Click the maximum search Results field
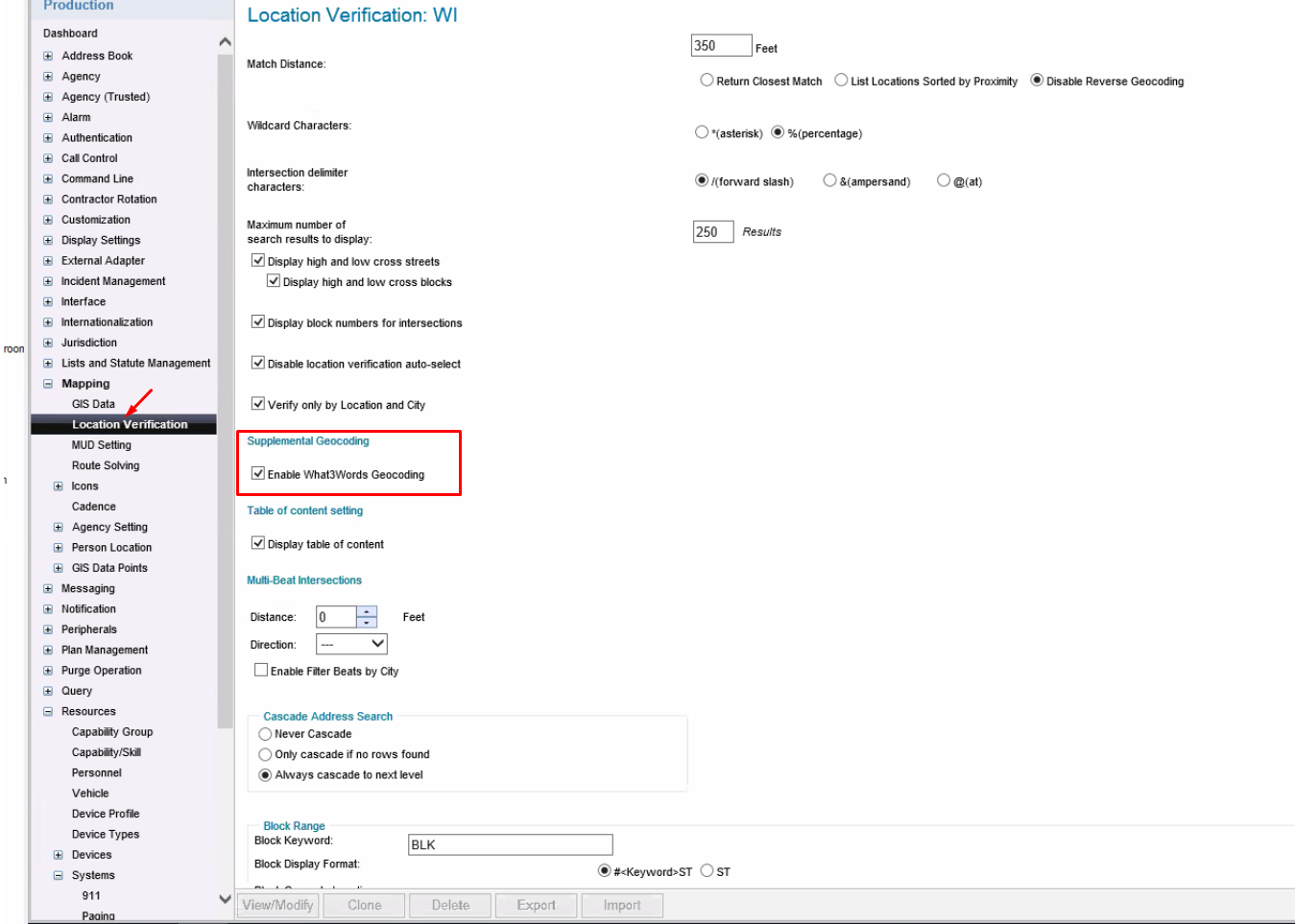Screen dimensions: 1295x924 713,231
